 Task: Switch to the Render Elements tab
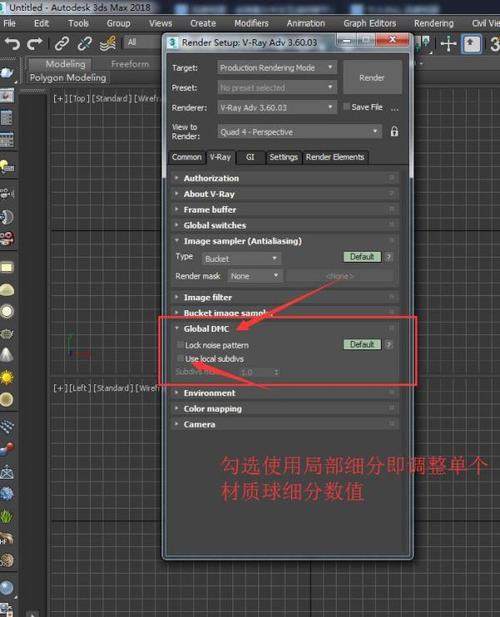coord(335,157)
